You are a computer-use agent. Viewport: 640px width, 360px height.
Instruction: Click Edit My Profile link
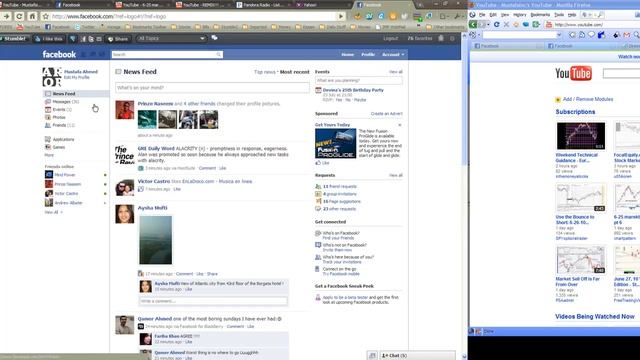pos(76,77)
